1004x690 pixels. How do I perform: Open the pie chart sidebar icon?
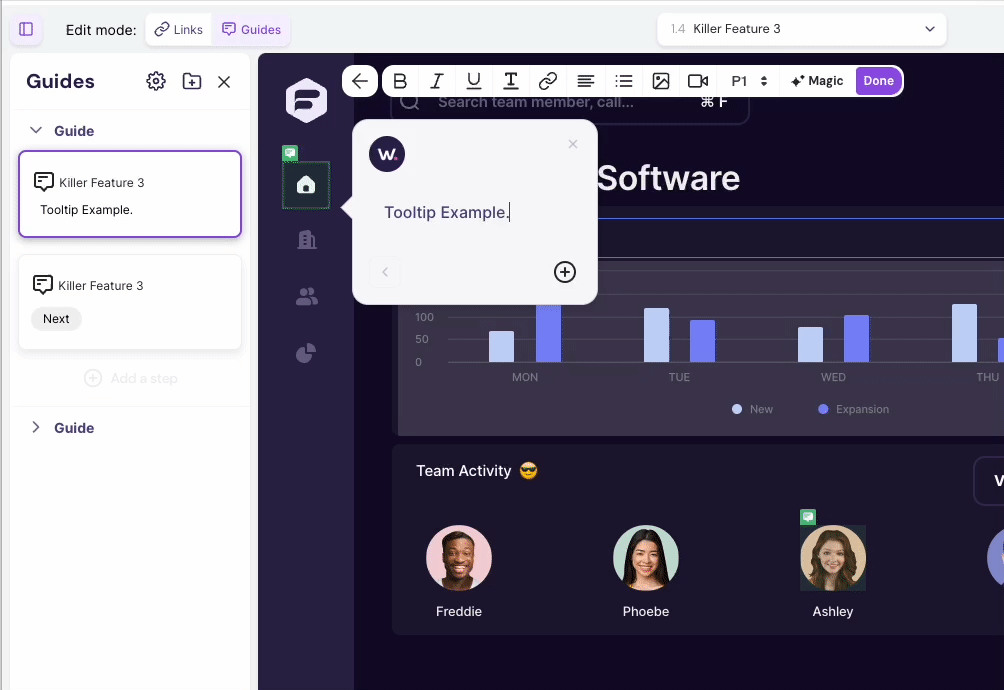(x=306, y=353)
